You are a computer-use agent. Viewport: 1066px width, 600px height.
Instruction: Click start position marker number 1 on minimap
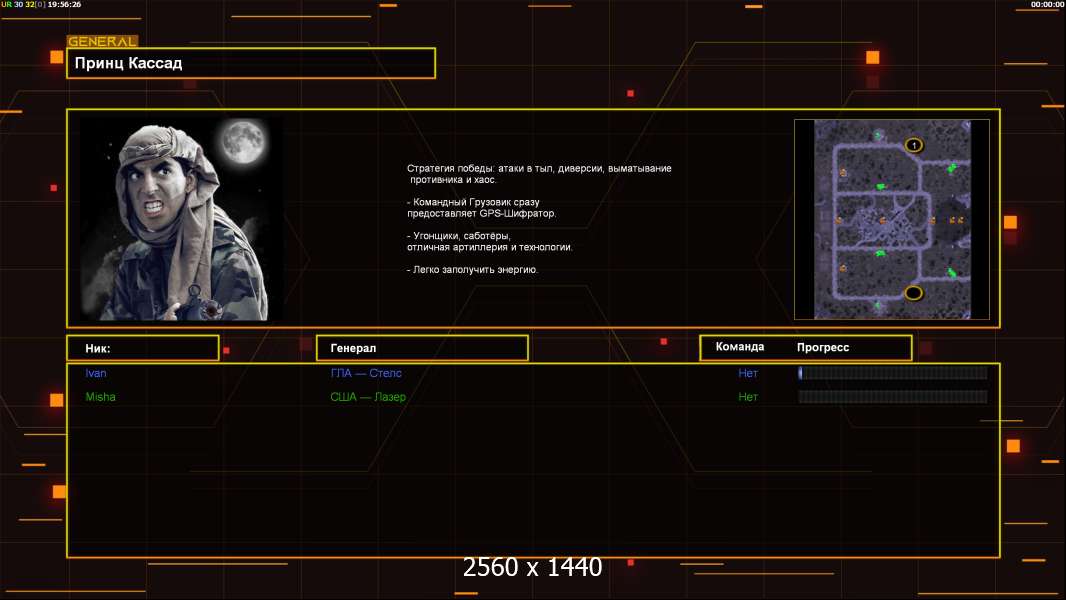[x=913, y=145]
